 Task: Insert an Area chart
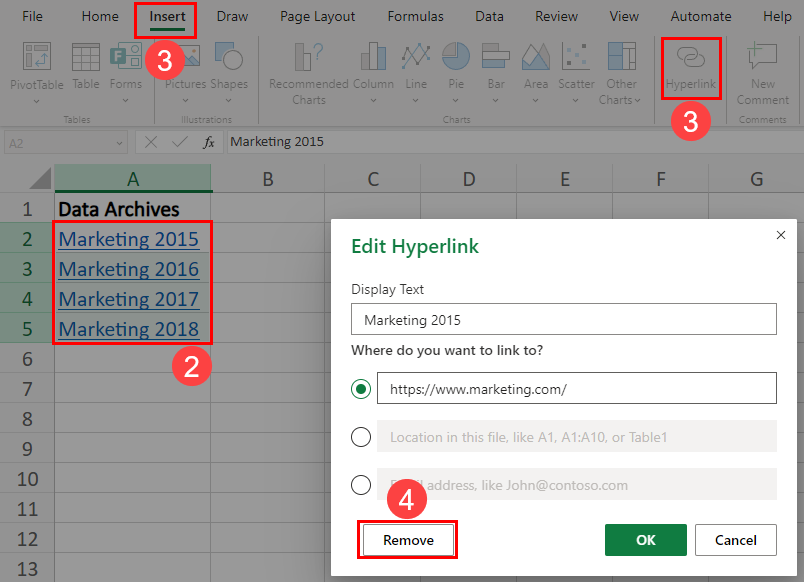pyautogui.click(x=536, y=56)
